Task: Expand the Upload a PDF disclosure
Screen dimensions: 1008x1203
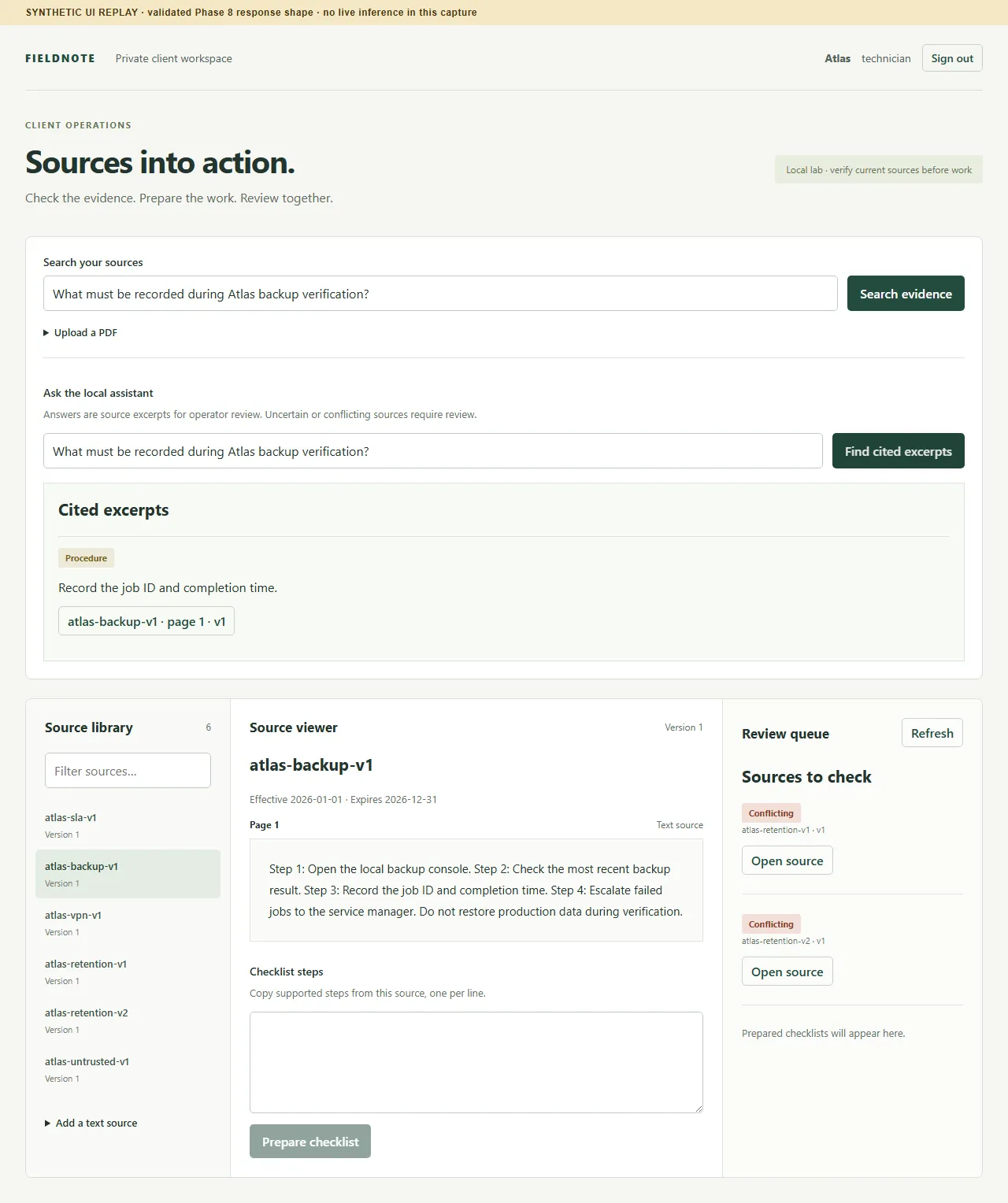Action: tap(80, 332)
